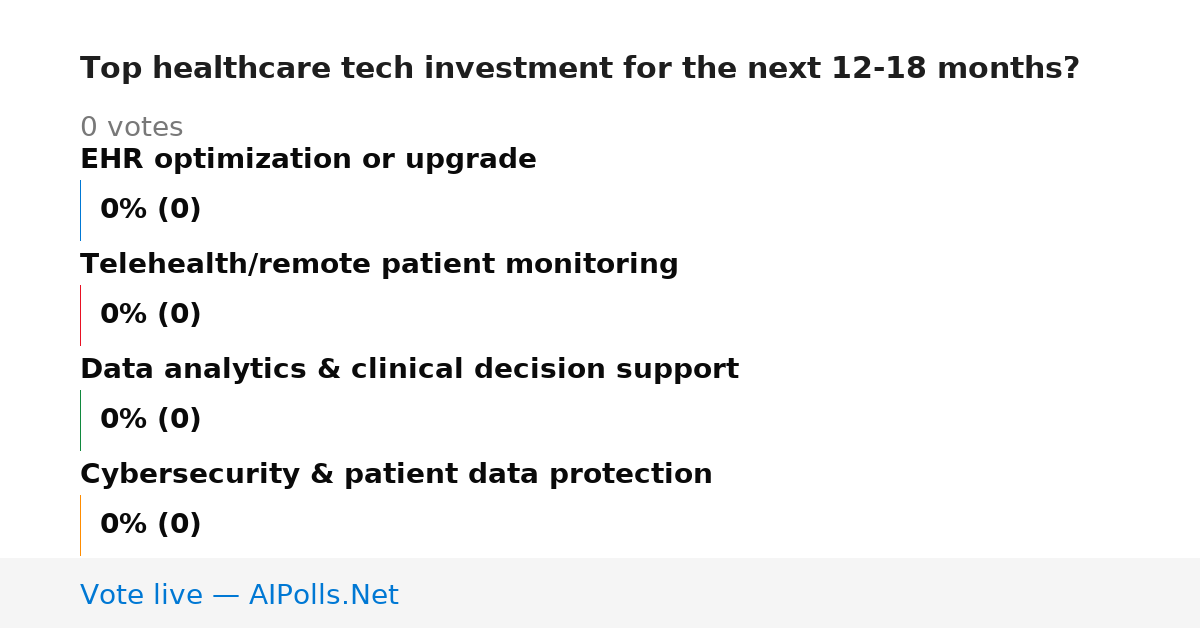Click the '(0)' vote count under EHR optimization
This screenshot has height=628, width=1200.
tap(179, 210)
